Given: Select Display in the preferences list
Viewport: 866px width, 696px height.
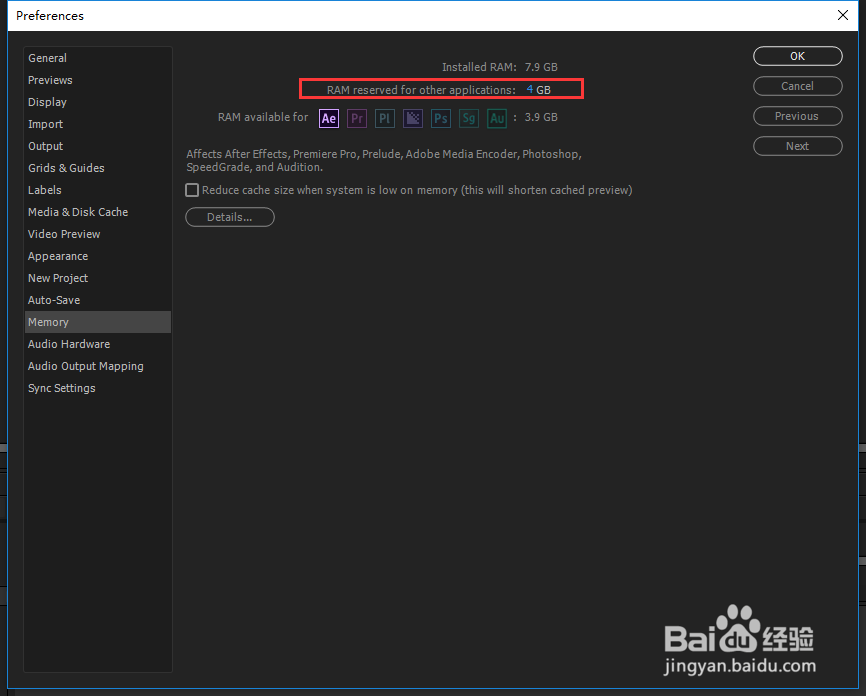Looking at the screenshot, I should click(98, 102).
